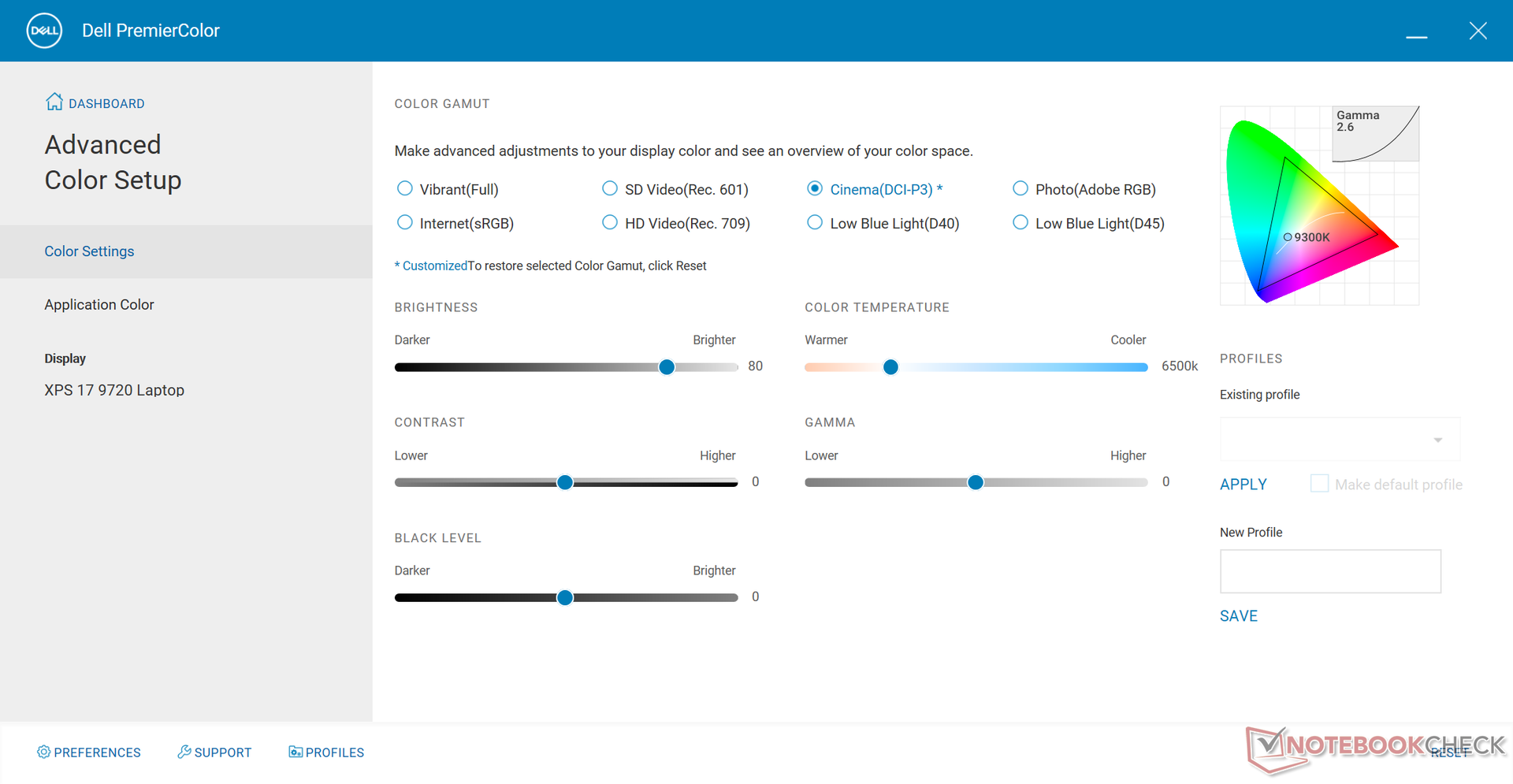Save the new profile
This screenshot has height=784, width=1513.
click(x=1239, y=616)
